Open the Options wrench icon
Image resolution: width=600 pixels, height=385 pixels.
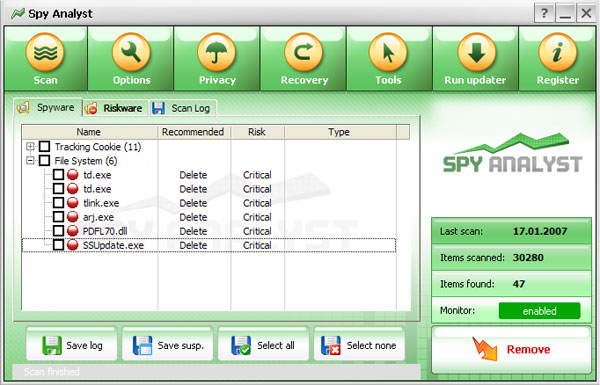click(x=131, y=53)
